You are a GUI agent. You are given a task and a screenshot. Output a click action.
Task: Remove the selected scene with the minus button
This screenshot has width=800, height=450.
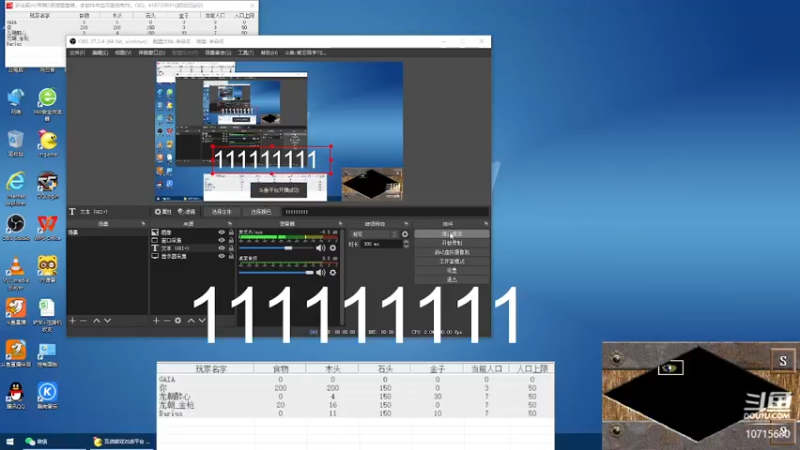84,320
